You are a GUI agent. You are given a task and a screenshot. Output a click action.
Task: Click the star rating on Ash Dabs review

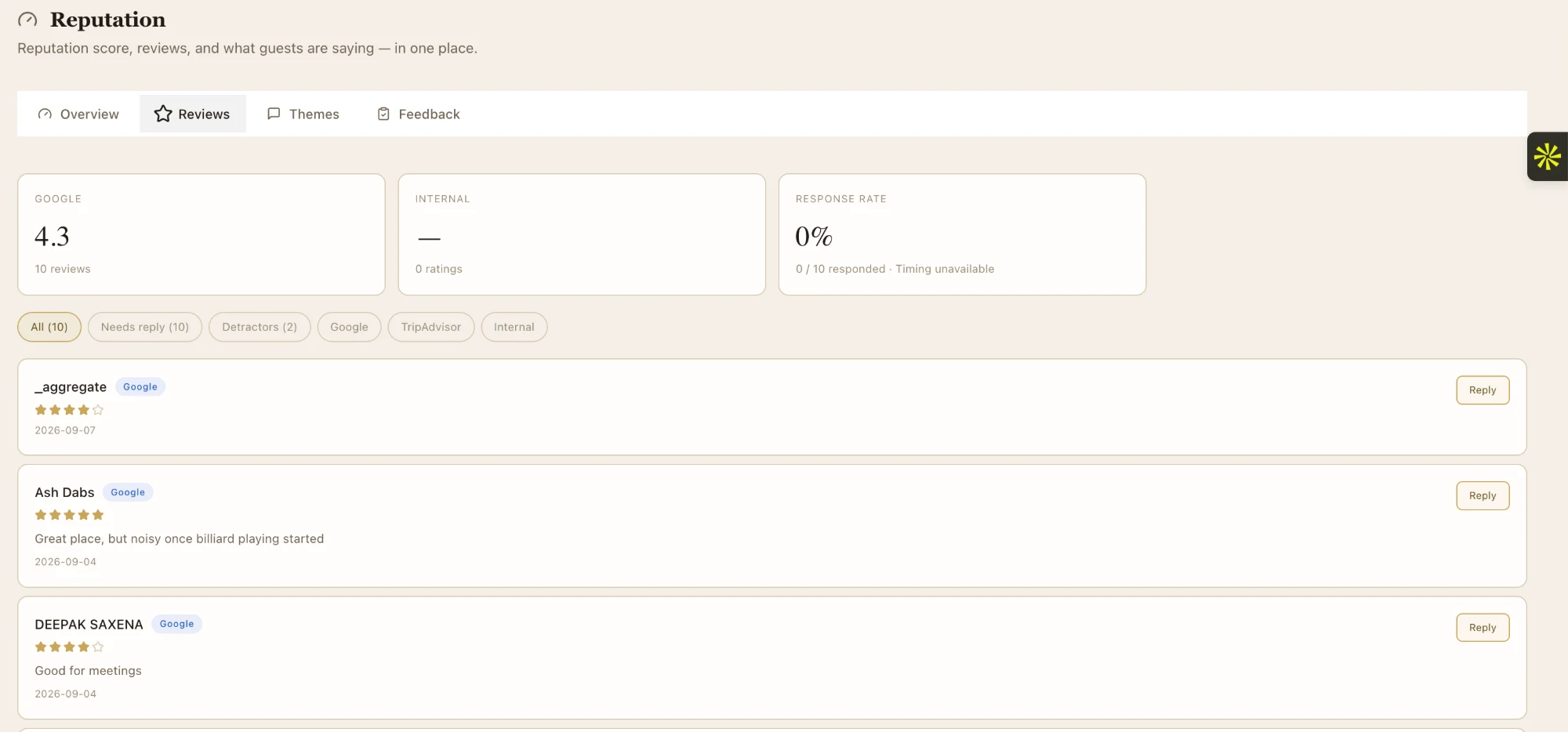[69, 515]
